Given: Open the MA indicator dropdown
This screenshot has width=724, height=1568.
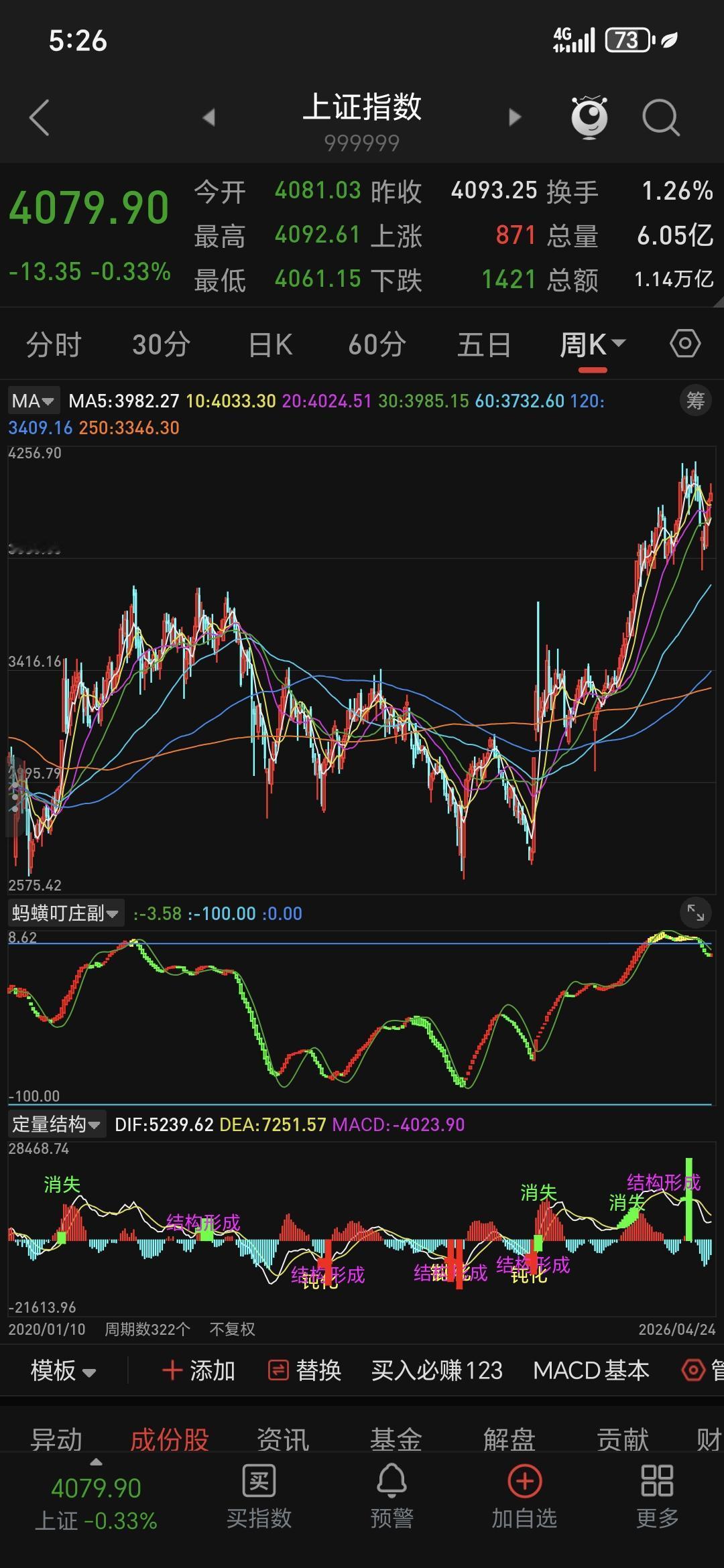Looking at the screenshot, I should click(33, 401).
